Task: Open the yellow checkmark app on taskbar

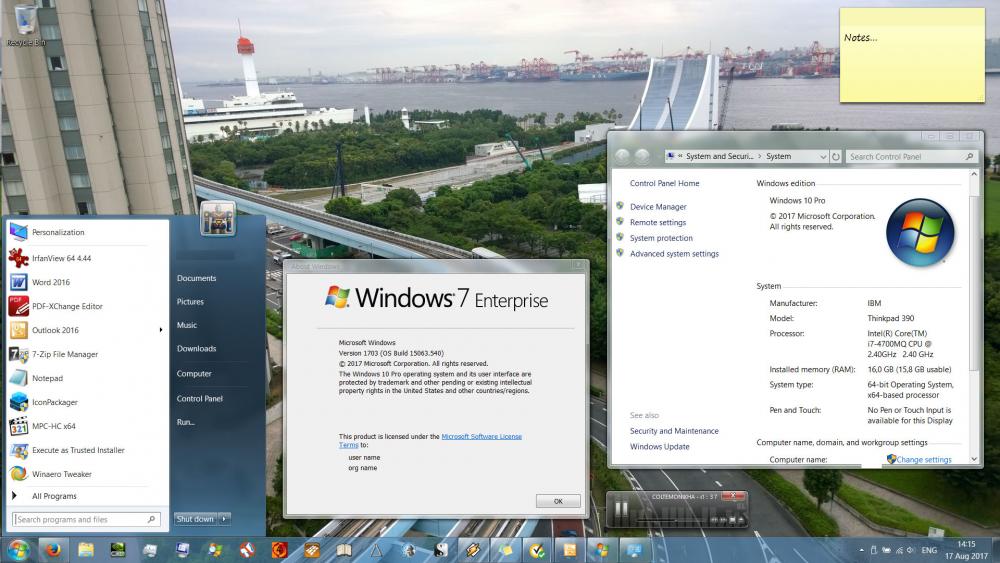Action: pos(538,550)
